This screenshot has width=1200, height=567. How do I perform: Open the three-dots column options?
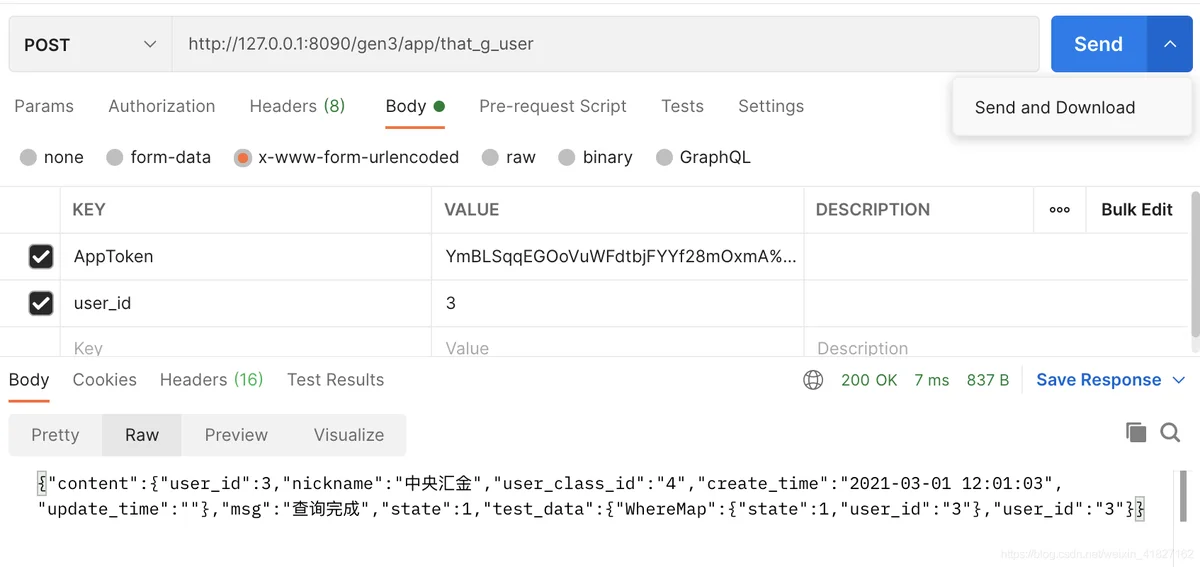click(x=1060, y=210)
